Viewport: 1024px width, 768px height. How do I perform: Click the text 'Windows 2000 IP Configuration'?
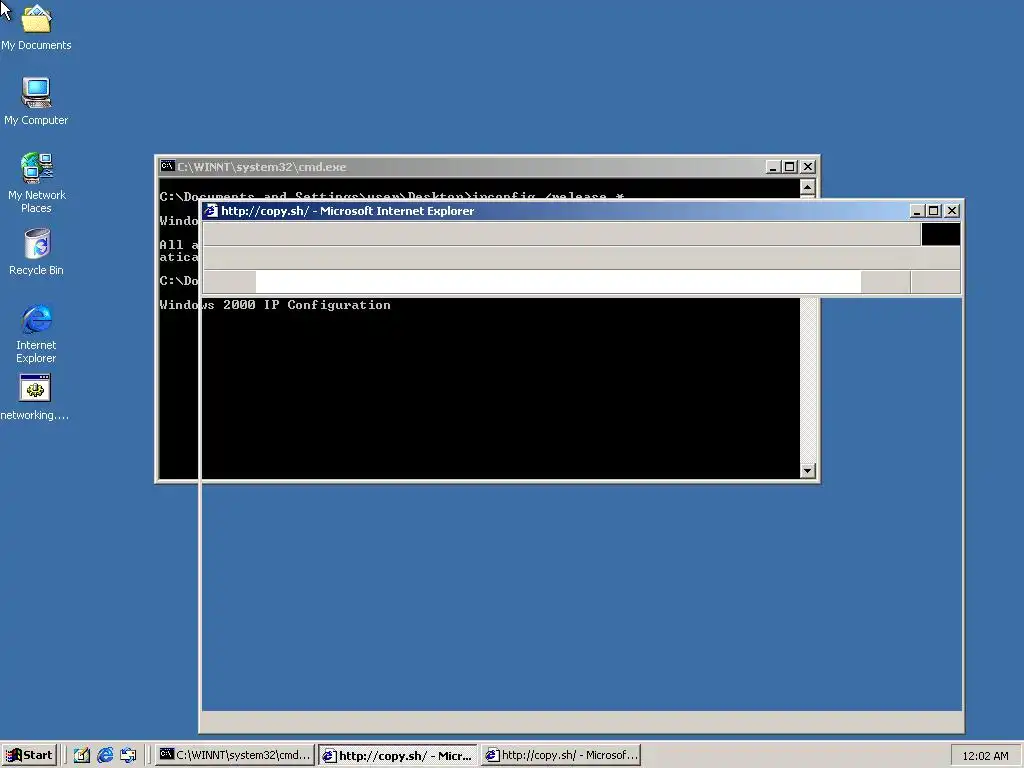coord(275,305)
